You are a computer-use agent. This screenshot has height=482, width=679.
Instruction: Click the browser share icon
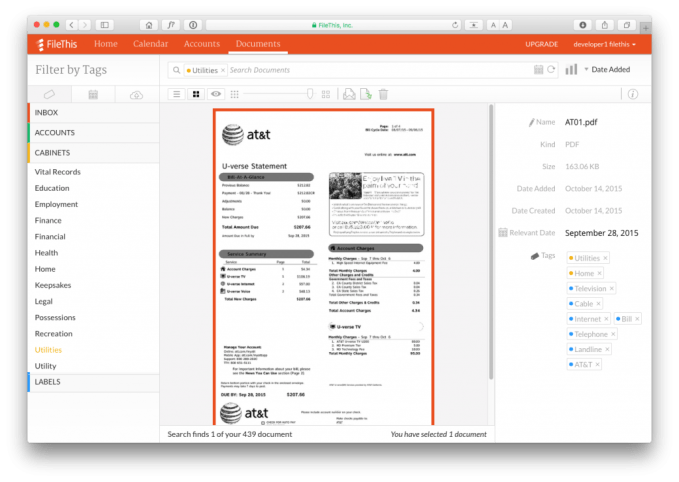605,25
